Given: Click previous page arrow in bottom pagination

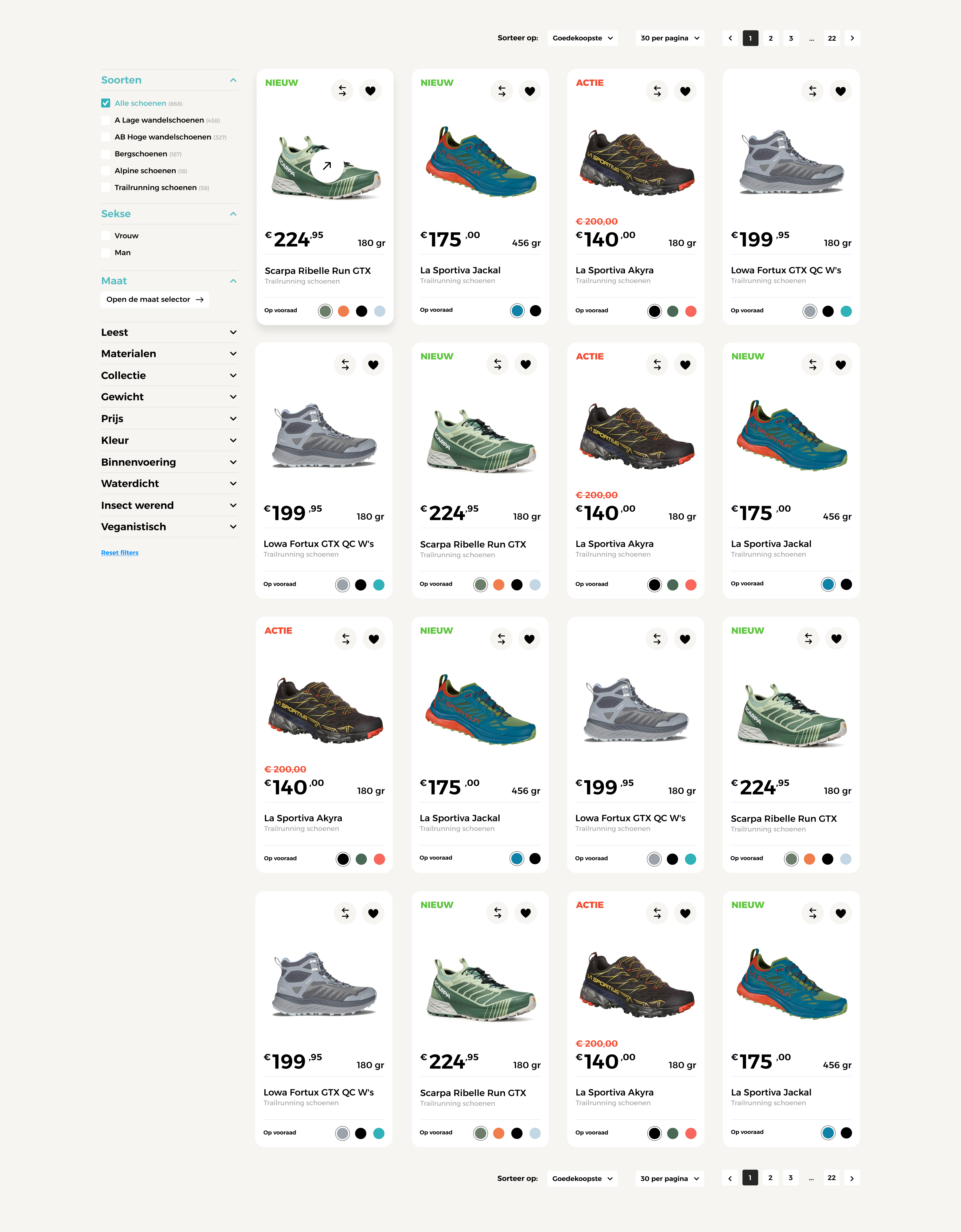Looking at the screenshot, I should tap(730, 1178).
